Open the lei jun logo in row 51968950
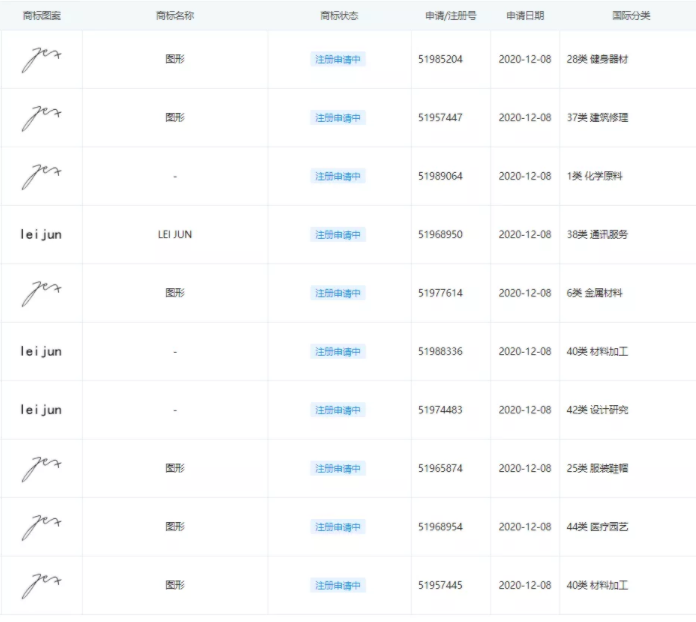The width and height of the screenshot is (696, 622). [41, 235]
